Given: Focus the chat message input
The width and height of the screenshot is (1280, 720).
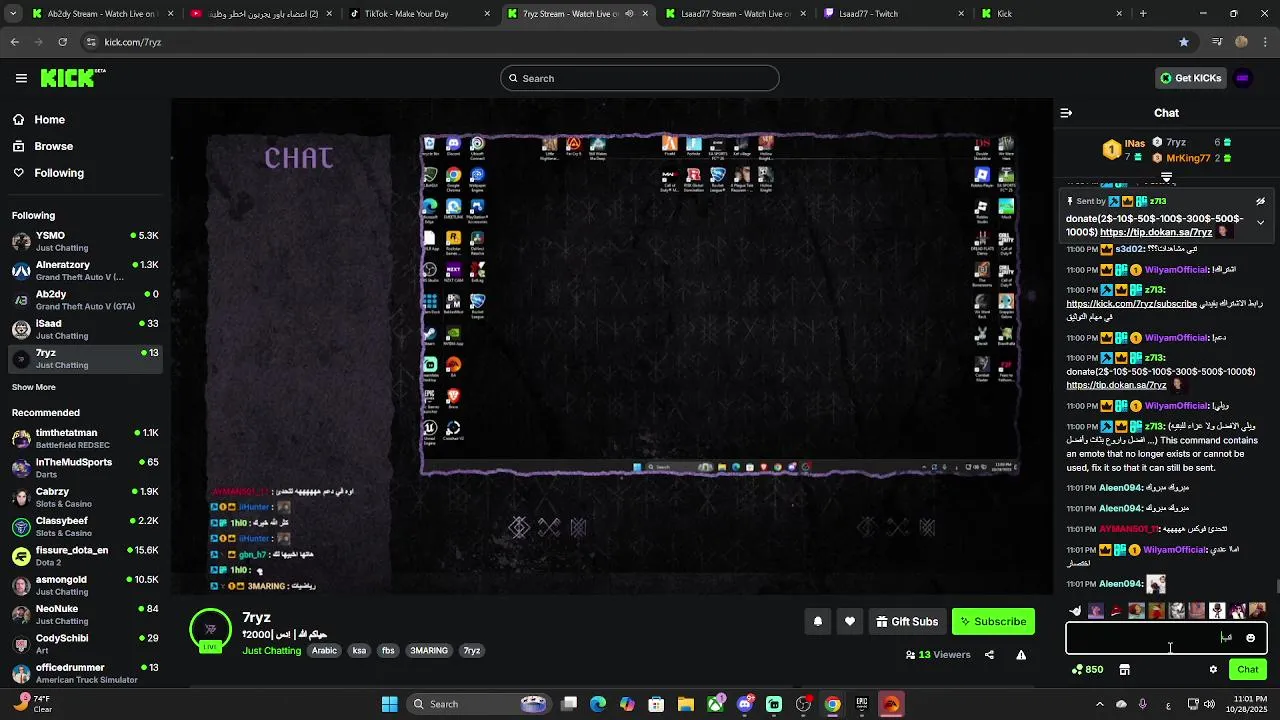Looking at the screenshot, I should click(1166, 638).
